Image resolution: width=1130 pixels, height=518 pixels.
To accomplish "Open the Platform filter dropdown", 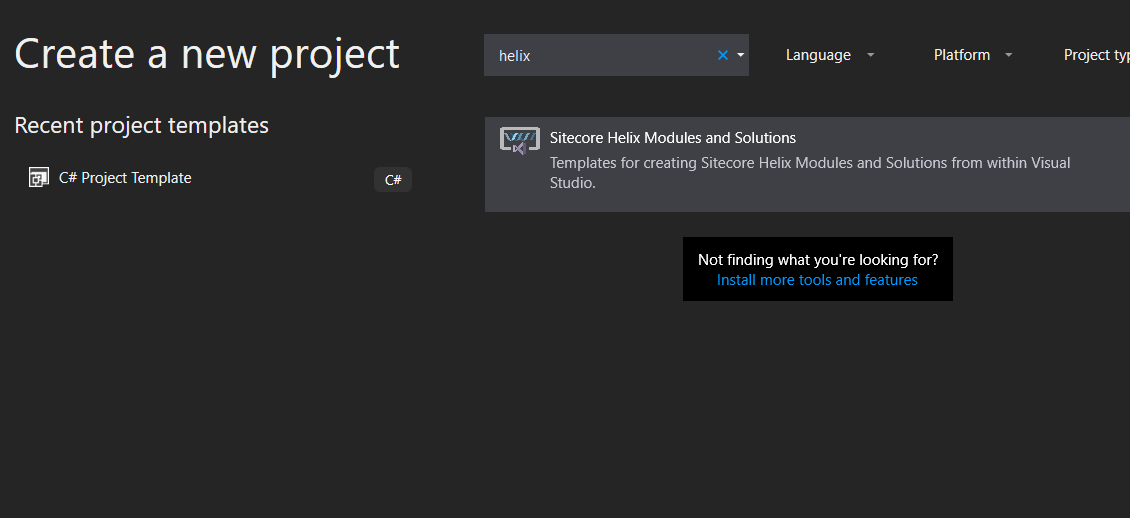I will pyautogui.click(x=973, y=55).
